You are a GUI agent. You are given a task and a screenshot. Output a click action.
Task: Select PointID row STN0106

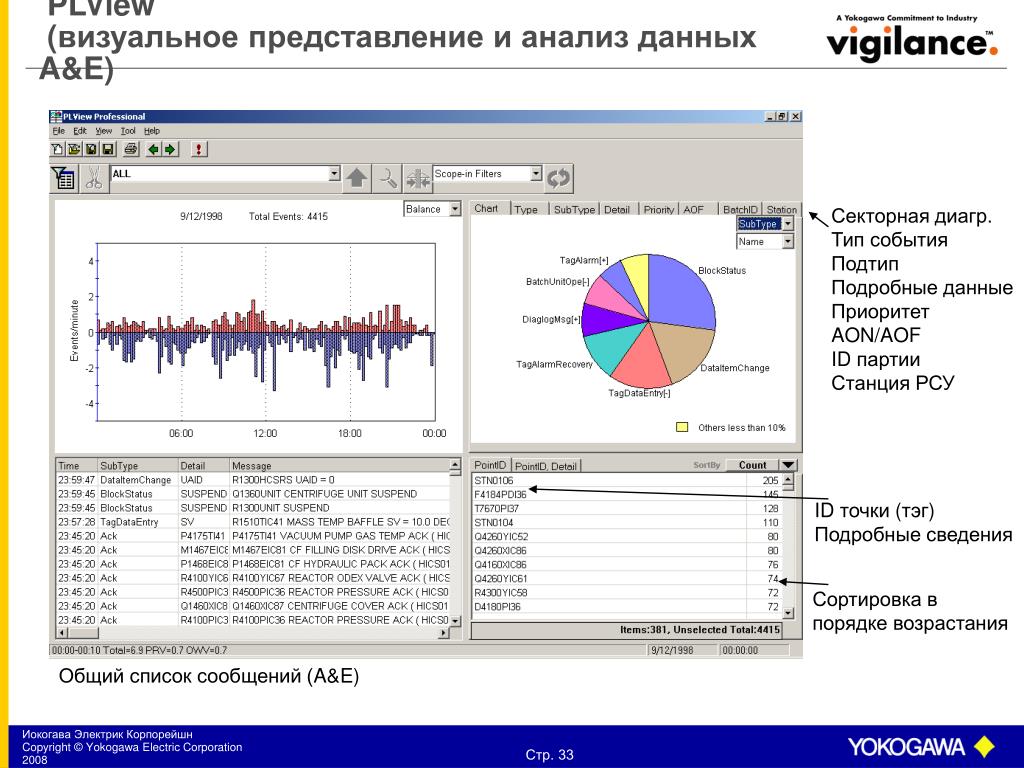point(626,481)
